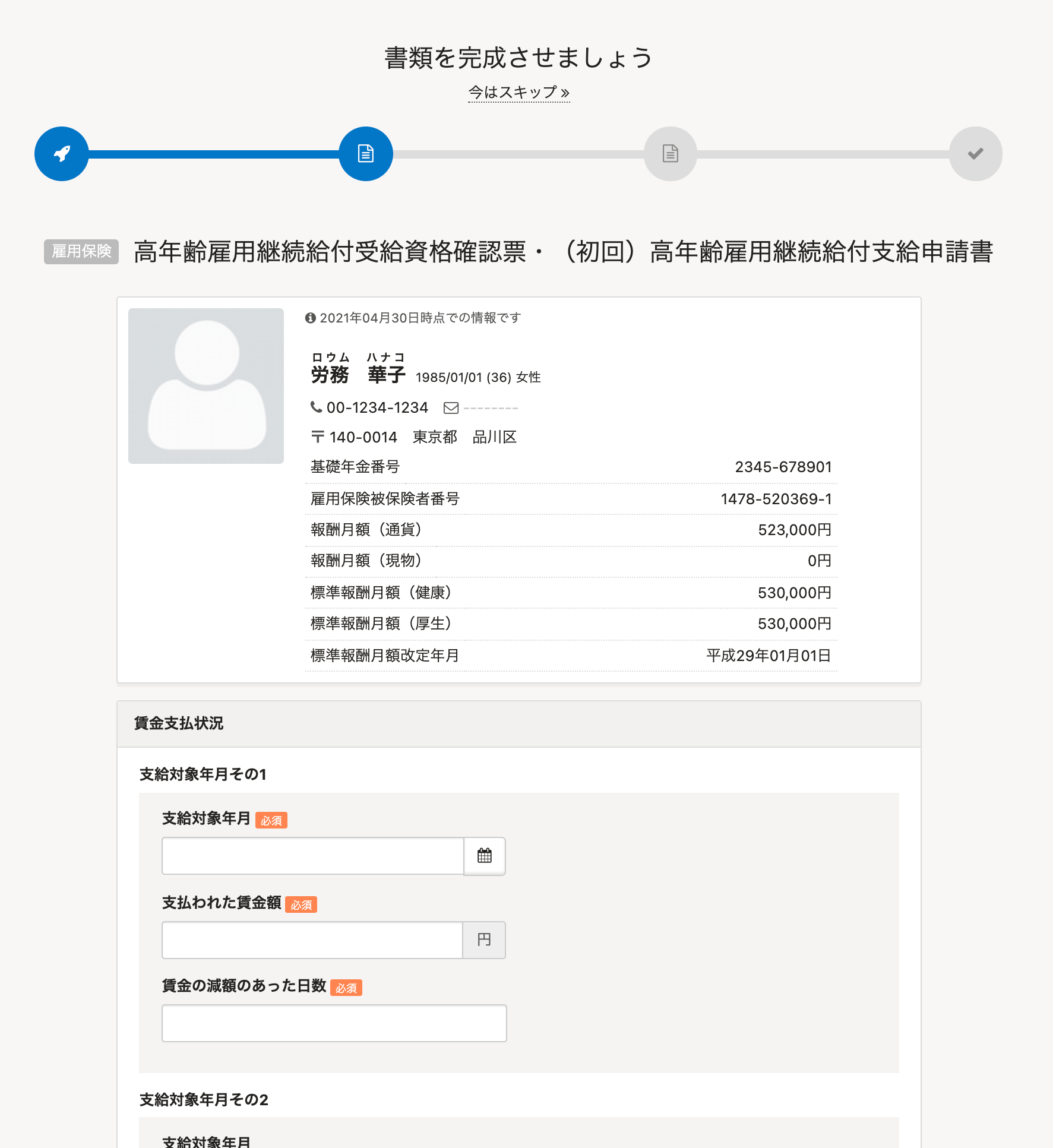
Task: Click the page title 書類を完成させましょう
Action: pos(519,58)
